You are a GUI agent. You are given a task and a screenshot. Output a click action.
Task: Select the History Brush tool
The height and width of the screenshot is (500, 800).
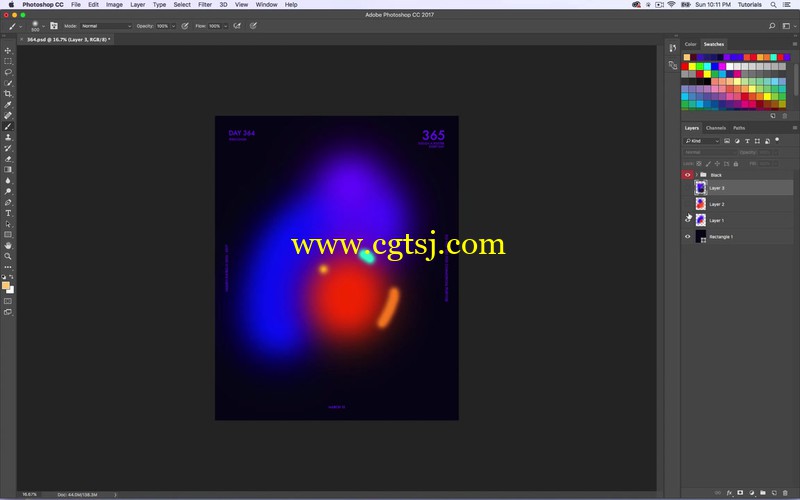(x=8, y=148)
